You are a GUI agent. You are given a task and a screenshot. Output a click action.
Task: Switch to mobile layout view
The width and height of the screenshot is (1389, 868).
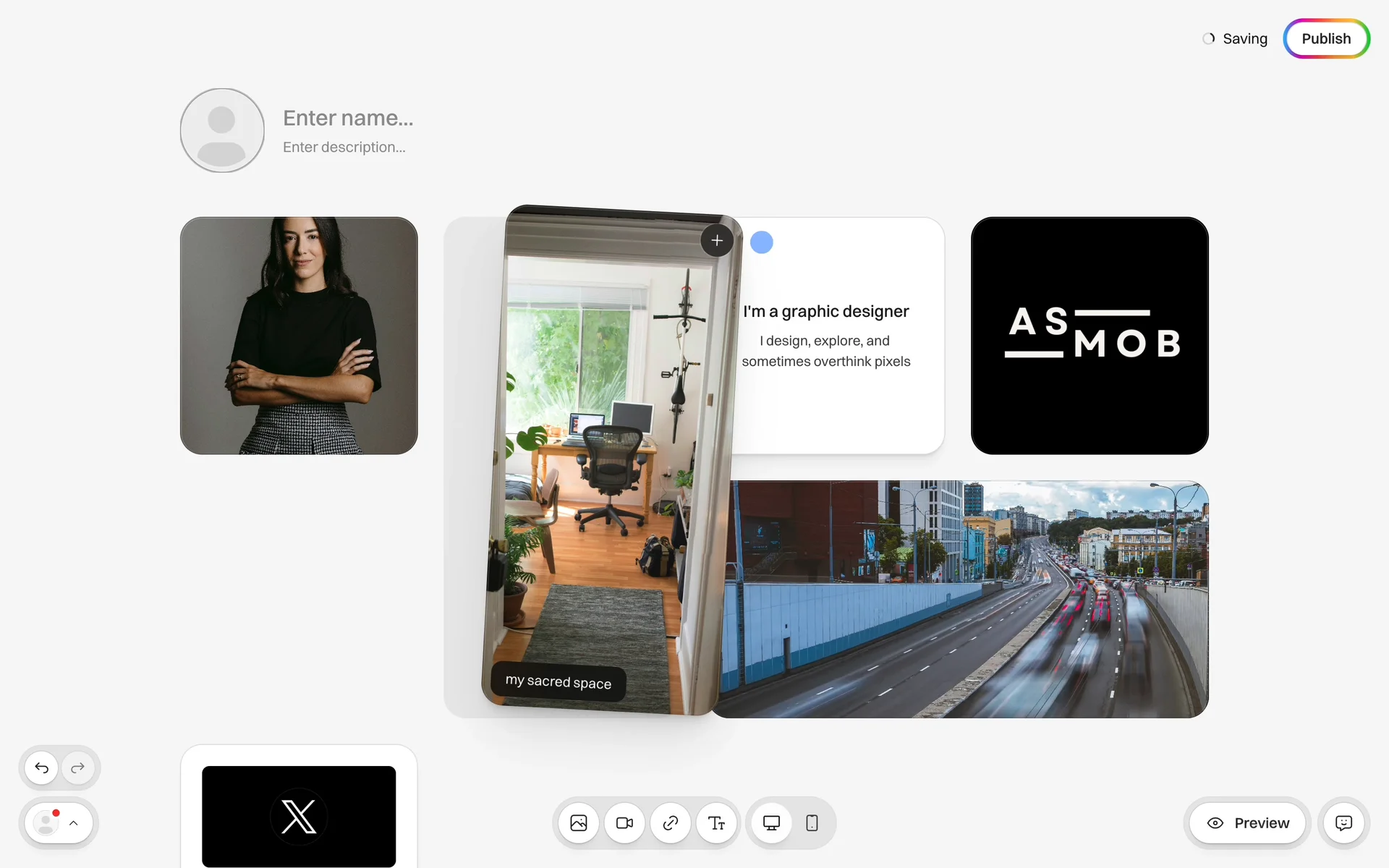pyautogui.click(x=812, y=823)
